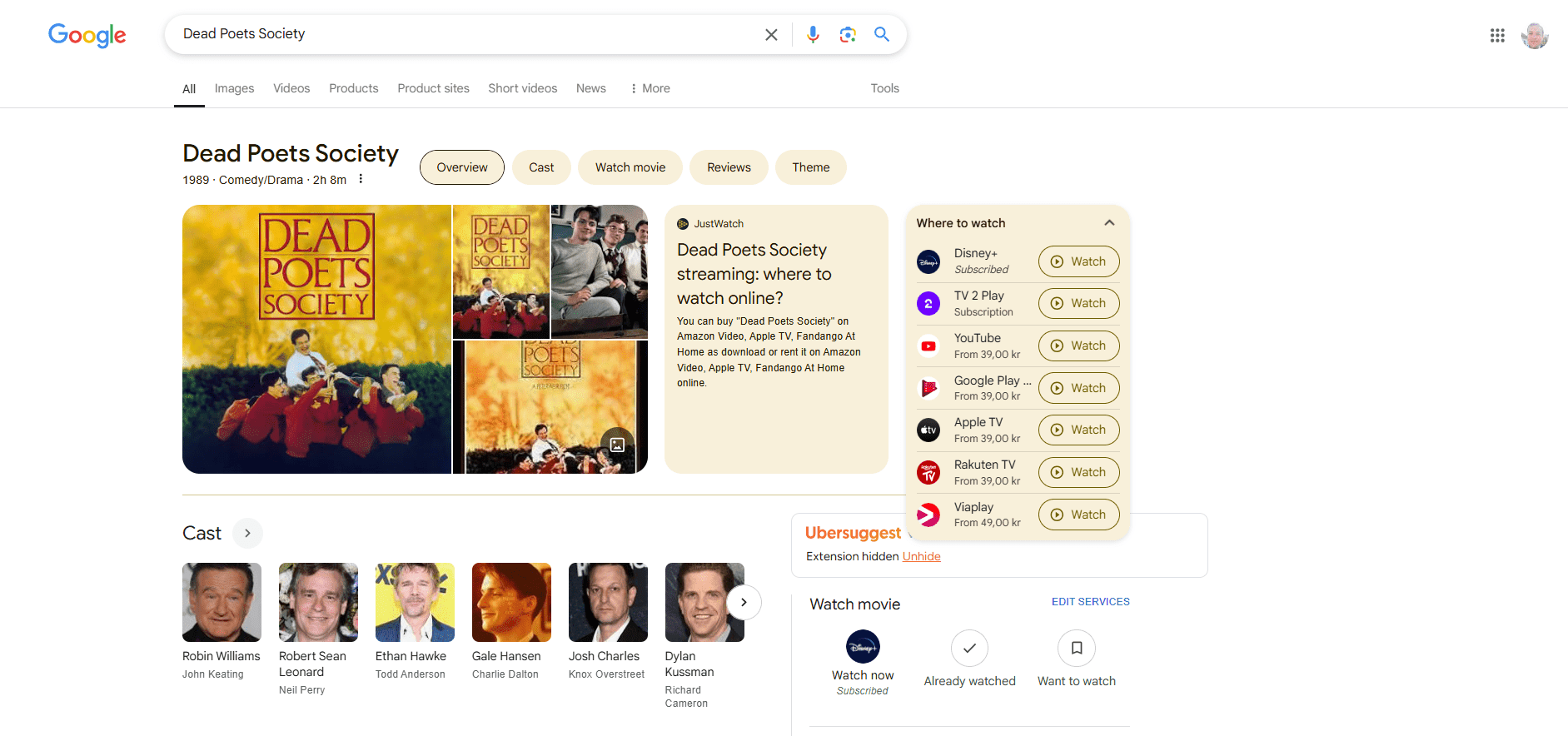Show more cast members with carousel arrow
Screen dimensions: 1568x736
744,602
